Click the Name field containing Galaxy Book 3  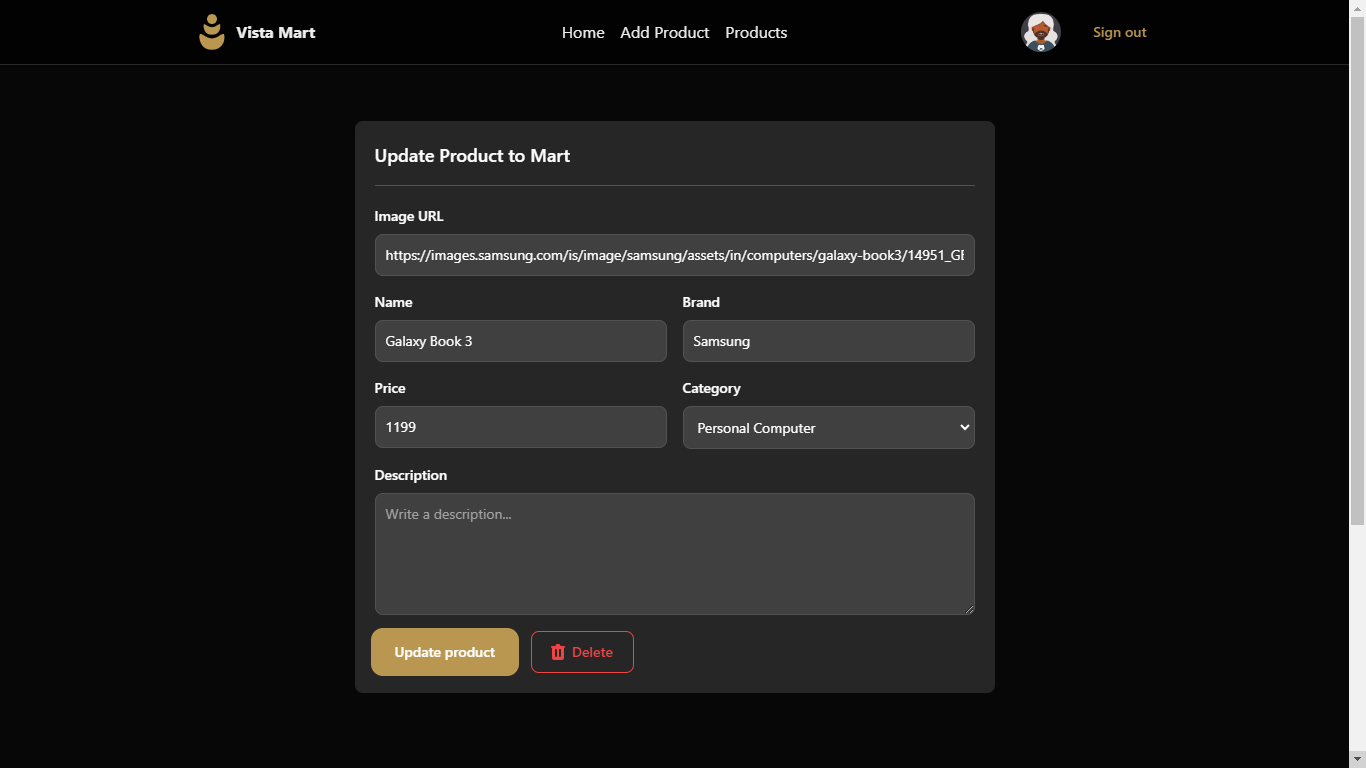[521, 341]
